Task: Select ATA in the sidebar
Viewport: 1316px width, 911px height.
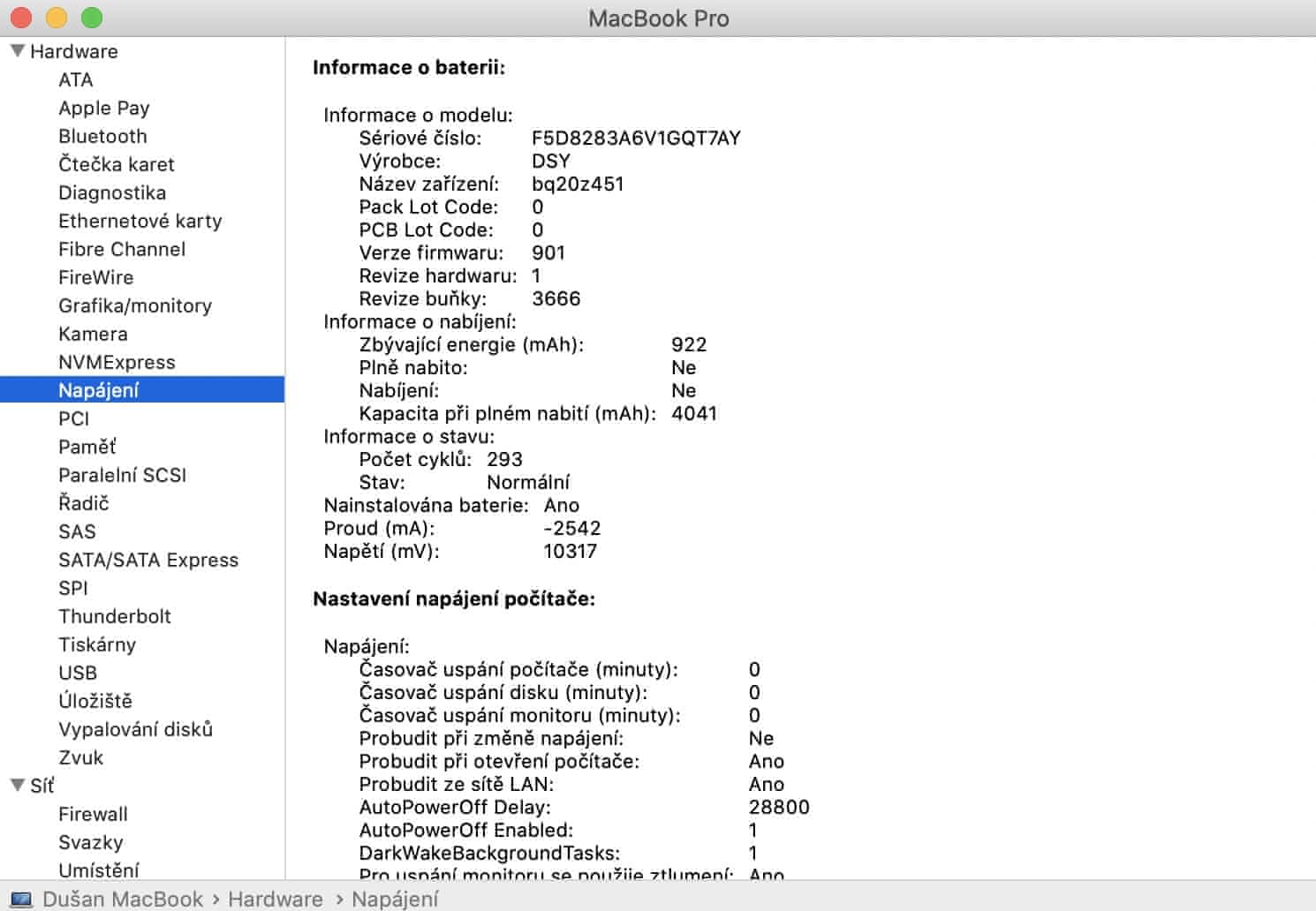Action: (x=75, y=79)
